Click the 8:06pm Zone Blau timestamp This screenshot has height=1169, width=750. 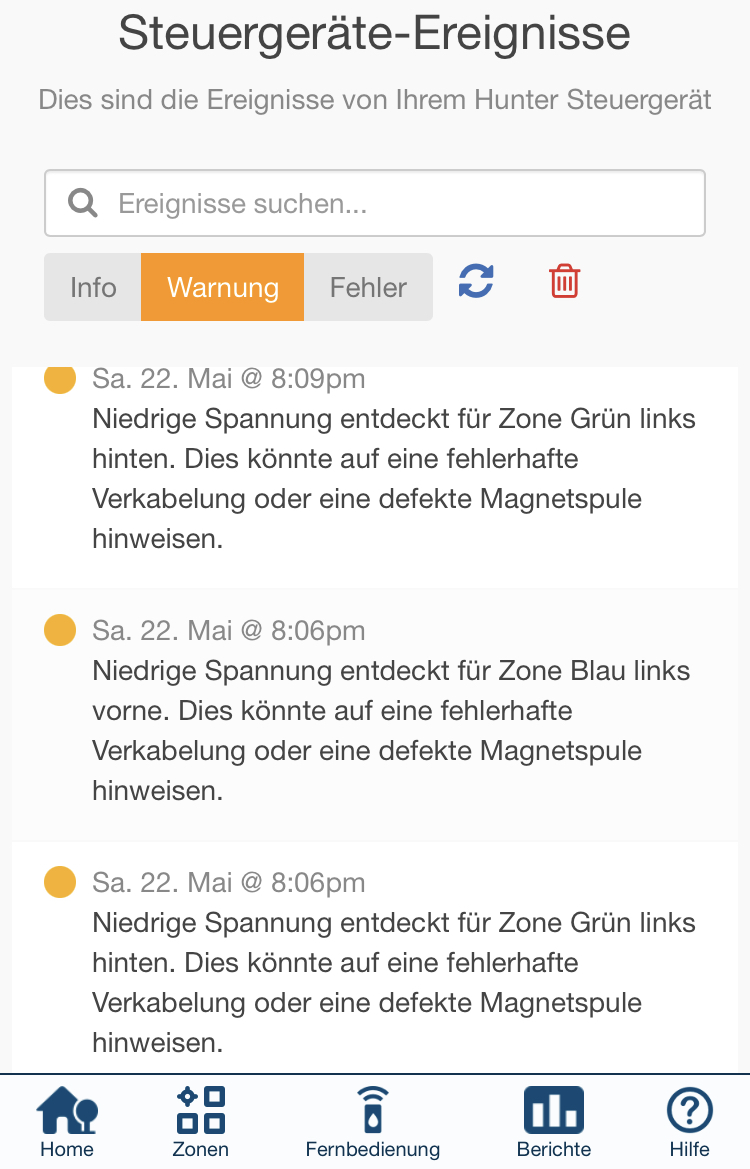point(228,631)
